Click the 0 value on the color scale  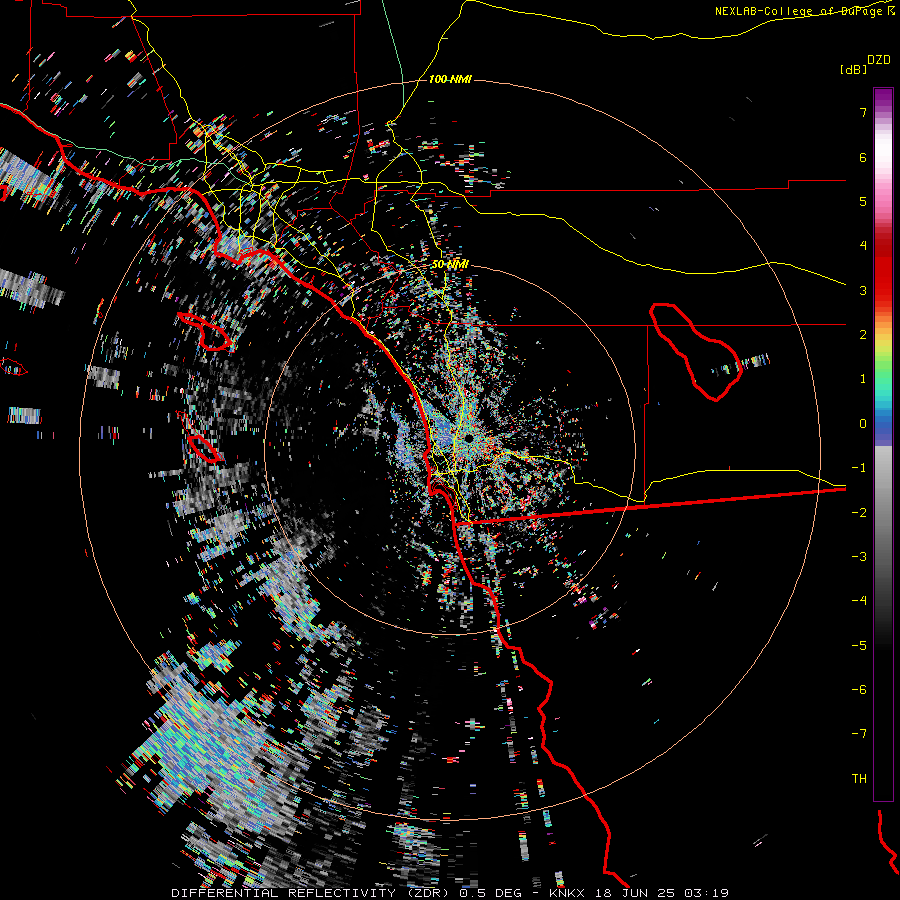coord(863,424)
